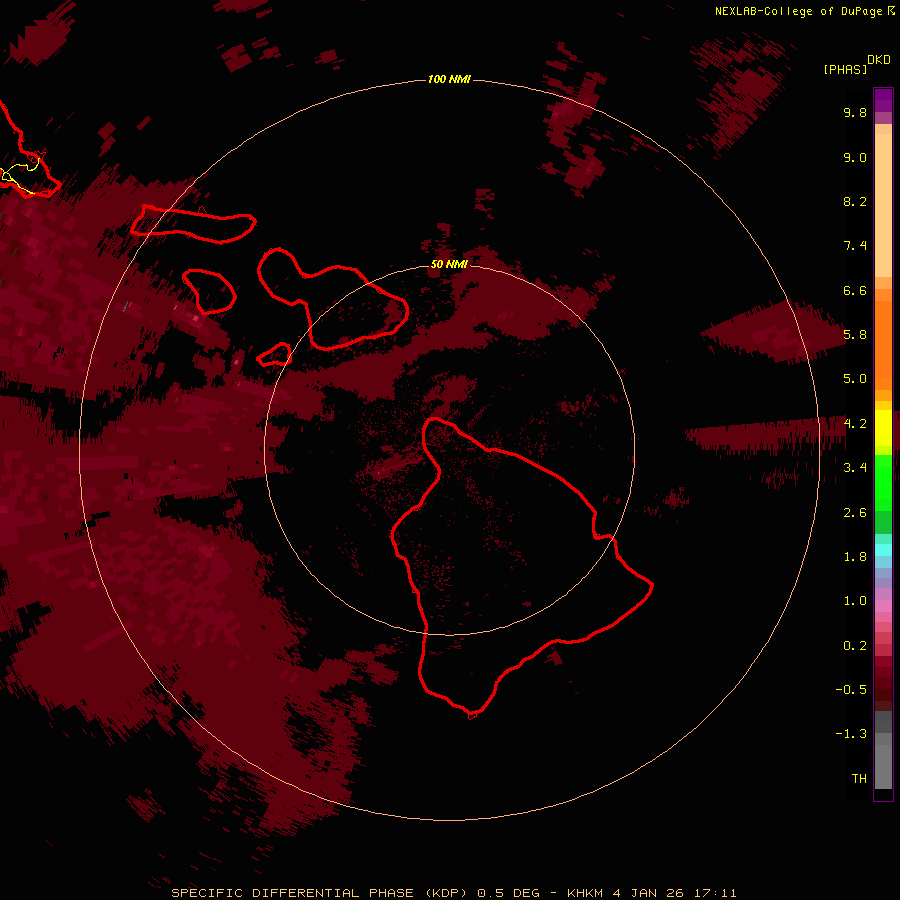Pick the bright green band of the color bar

point(883,482)
